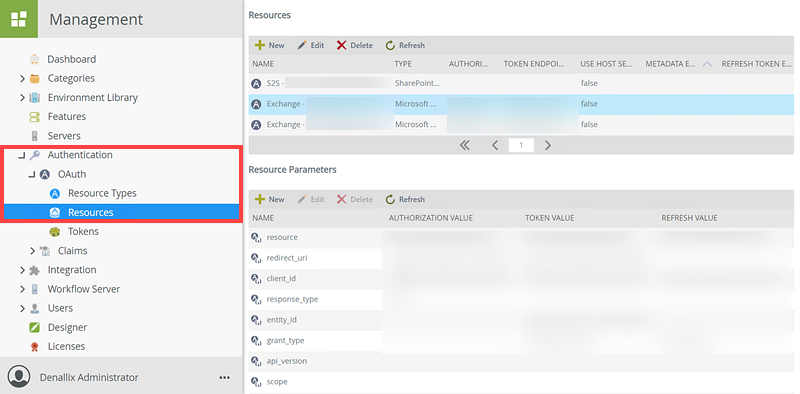Click the Users person icon
This screenshot has width=800, height=394.
click(x=35, y=308)
